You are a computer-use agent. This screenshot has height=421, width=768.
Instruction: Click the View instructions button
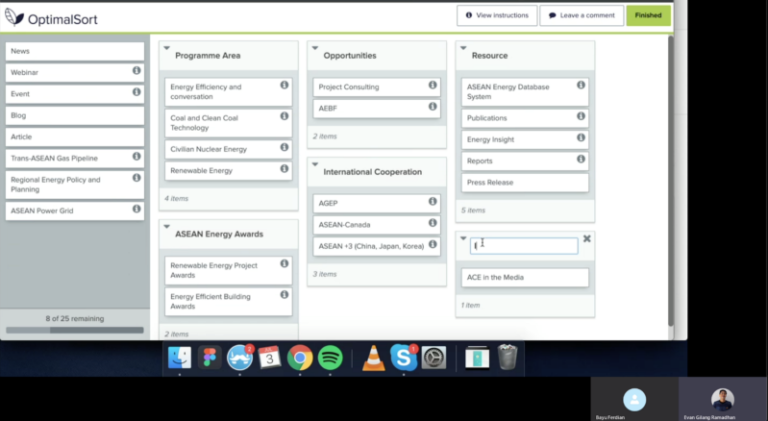(497, 15)
